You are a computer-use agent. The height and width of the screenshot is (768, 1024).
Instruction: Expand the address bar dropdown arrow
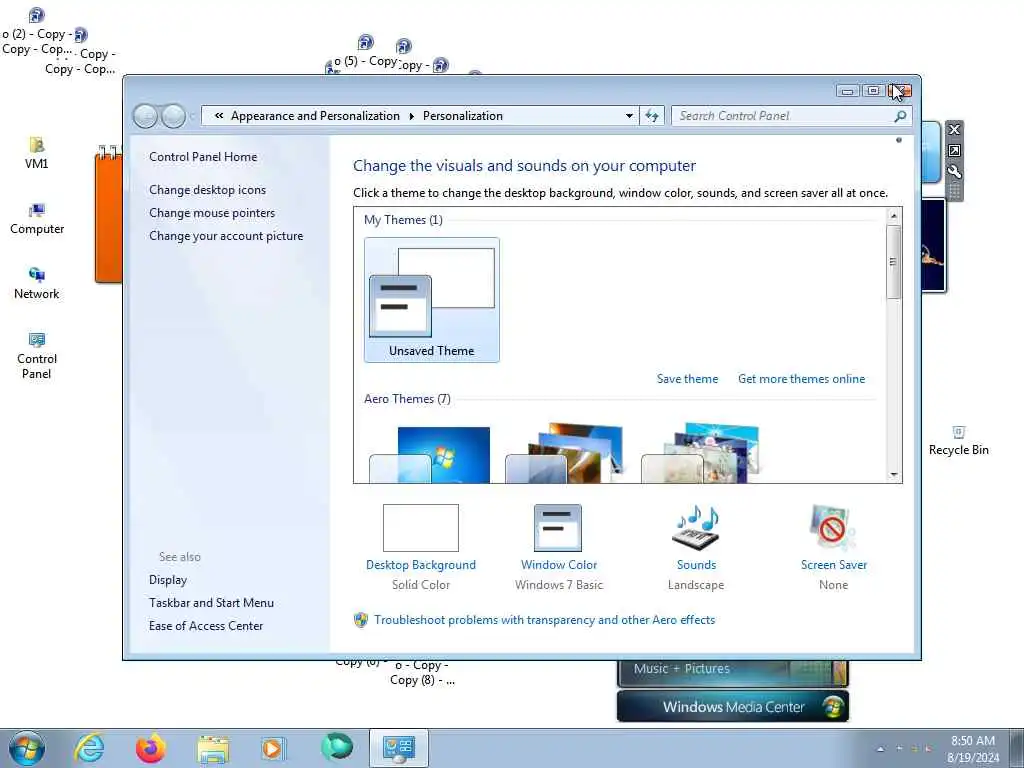pos(629,116)
